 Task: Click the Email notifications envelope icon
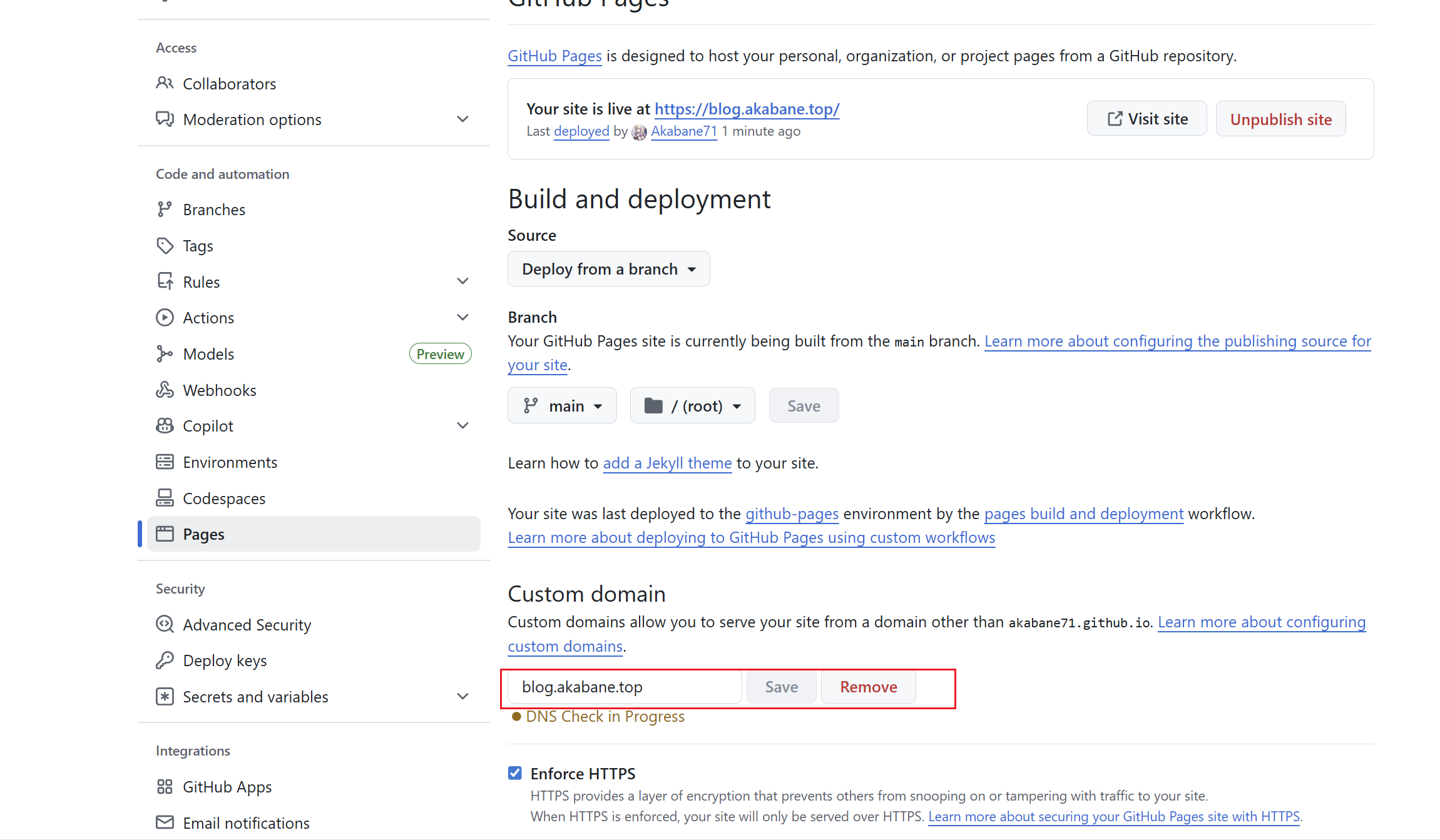[165, 822]
